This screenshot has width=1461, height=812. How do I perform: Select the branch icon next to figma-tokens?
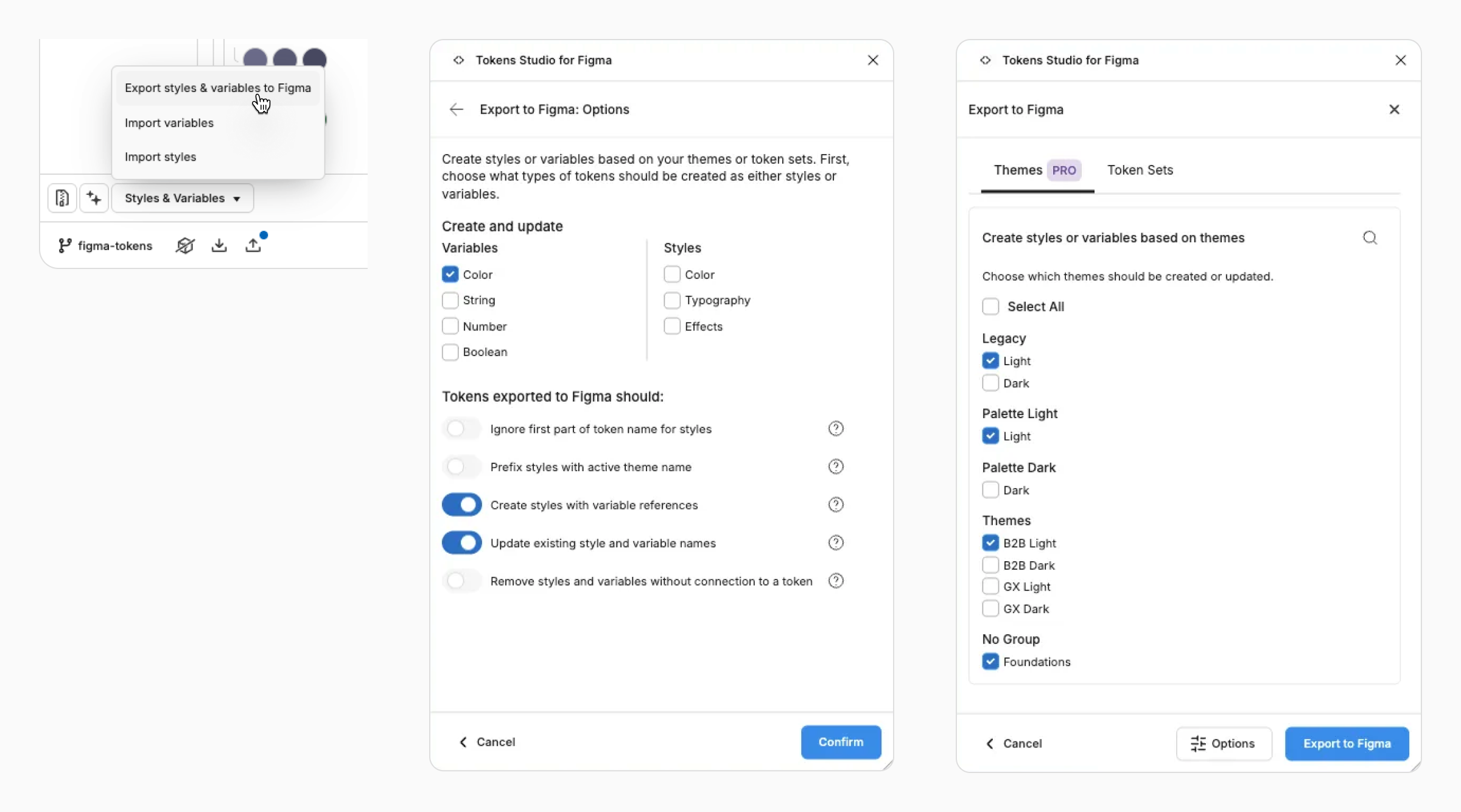(x=64, y=245)
